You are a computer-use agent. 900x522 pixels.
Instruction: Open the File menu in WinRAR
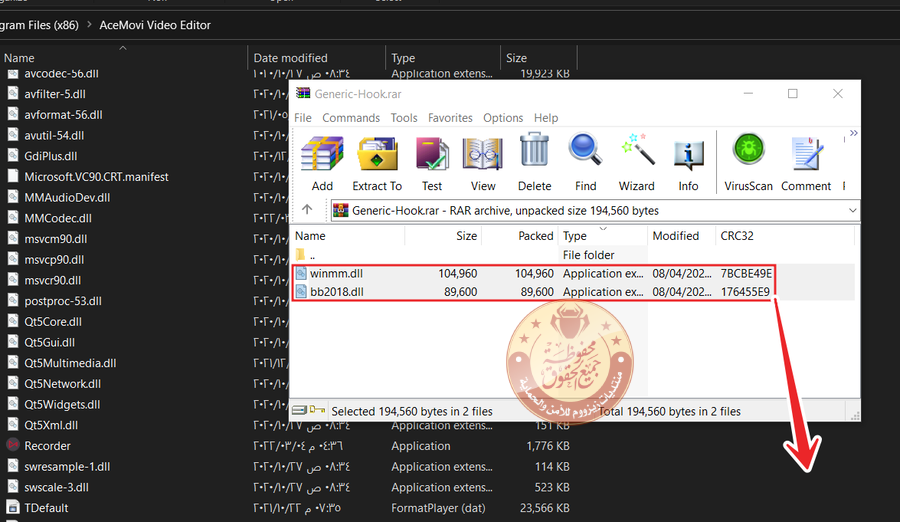click(302, 118)
